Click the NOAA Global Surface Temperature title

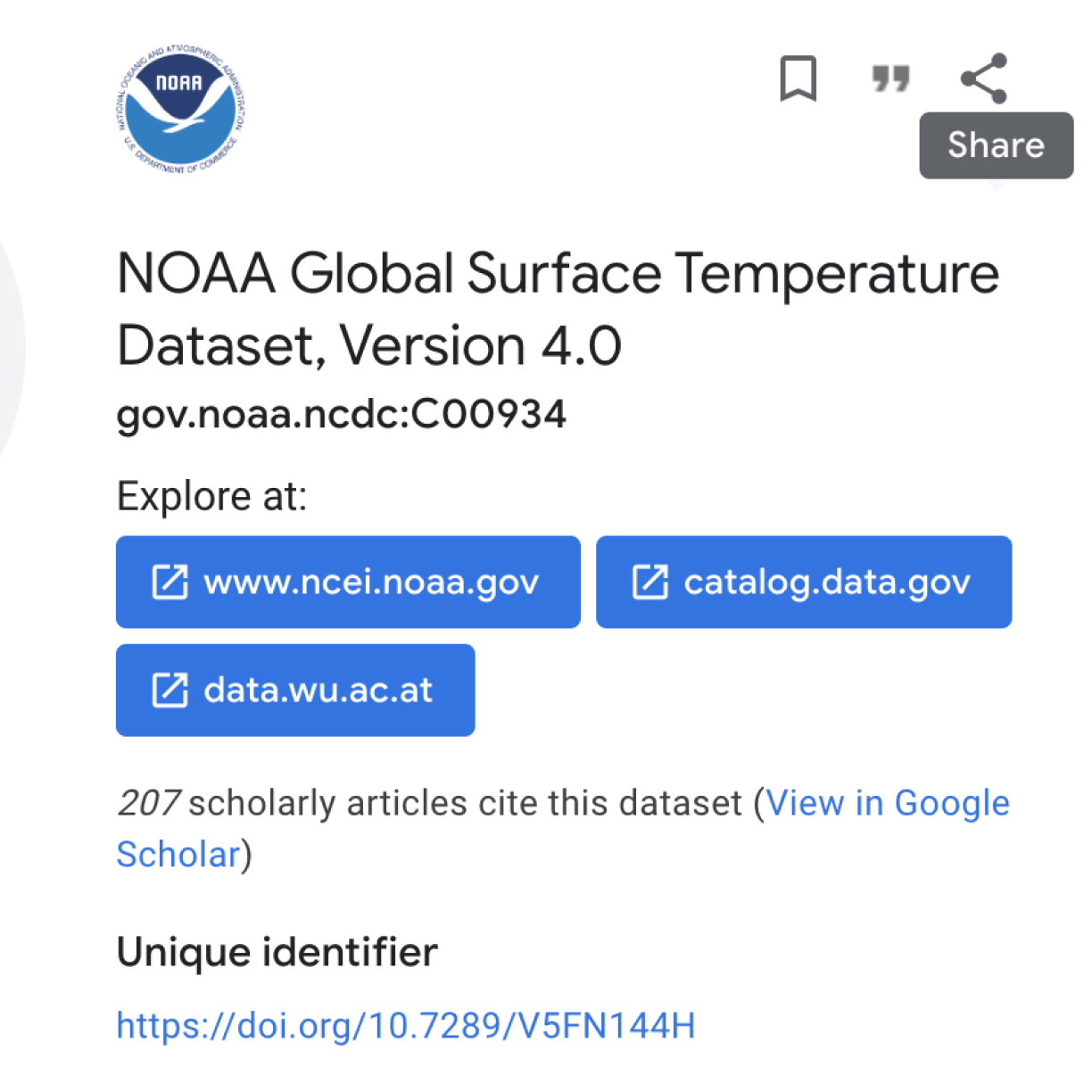(x=558, y=309)
